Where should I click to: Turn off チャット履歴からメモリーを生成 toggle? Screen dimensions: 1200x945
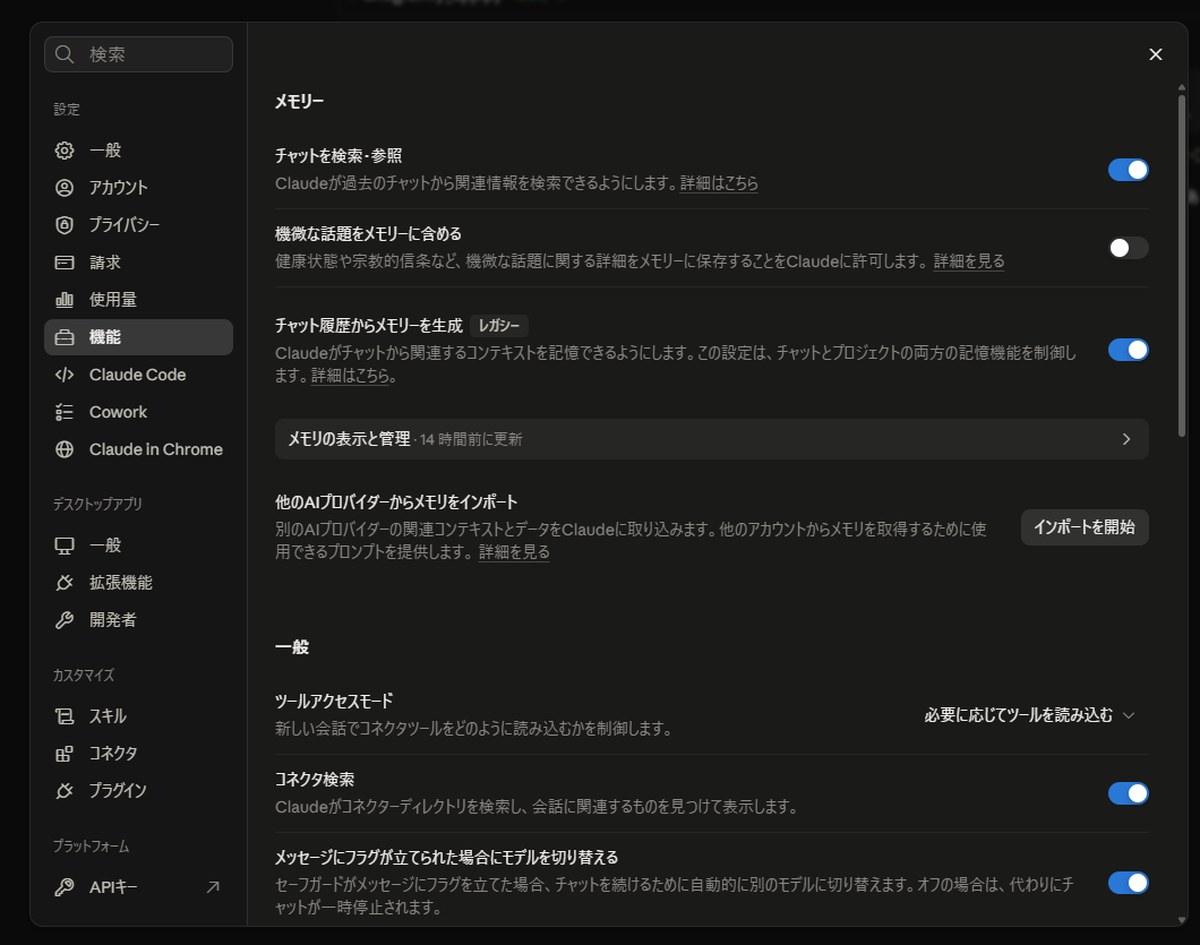1128,350
